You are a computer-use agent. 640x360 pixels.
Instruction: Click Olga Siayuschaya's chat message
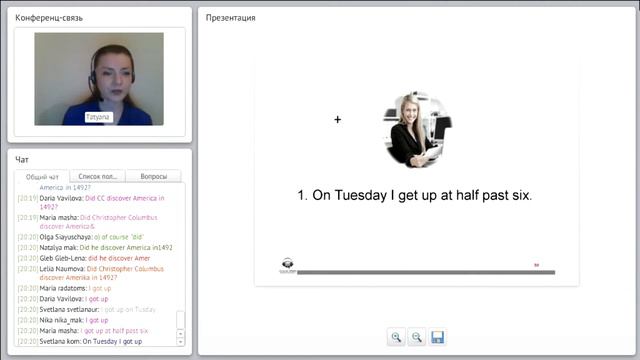click(81, 237)
